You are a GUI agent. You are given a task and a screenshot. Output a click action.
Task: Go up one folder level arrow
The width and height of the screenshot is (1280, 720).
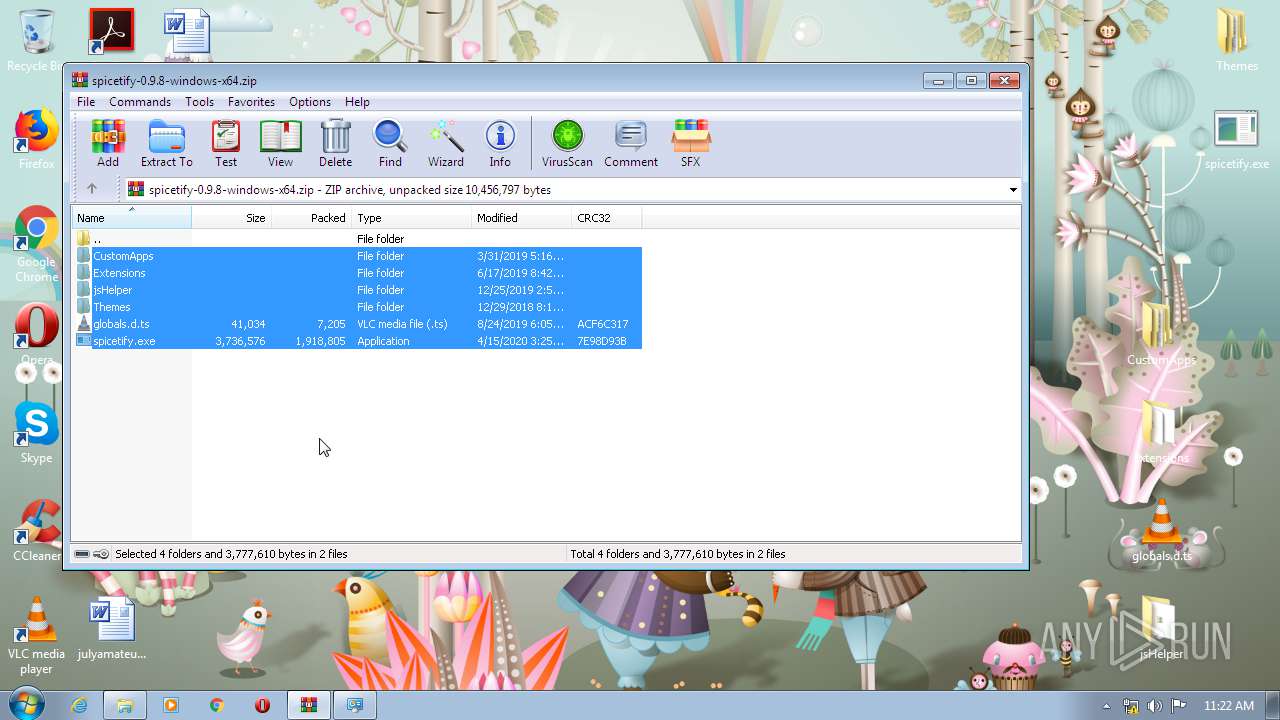(92, 189)
